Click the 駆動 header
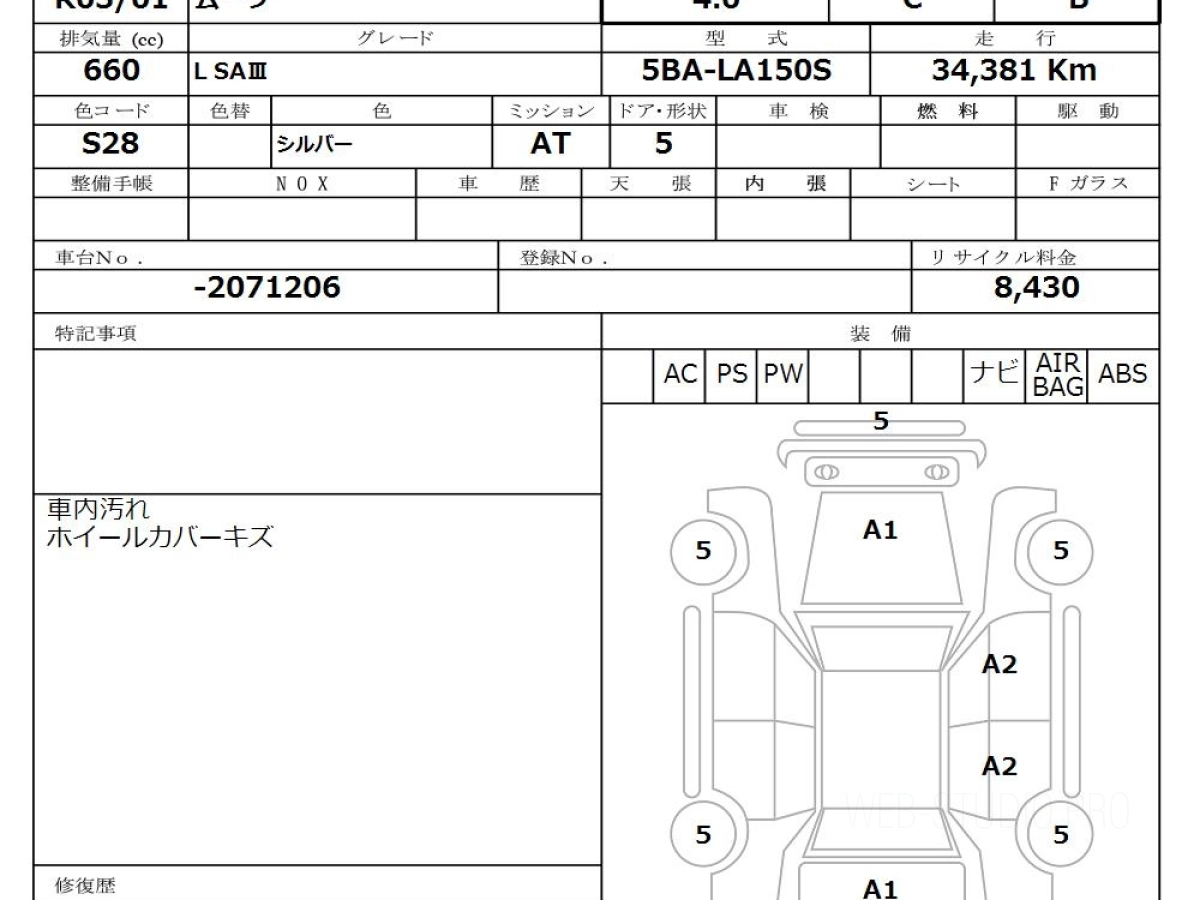The width and height of the screenshot is (1200, 900). click(1088, 111)
